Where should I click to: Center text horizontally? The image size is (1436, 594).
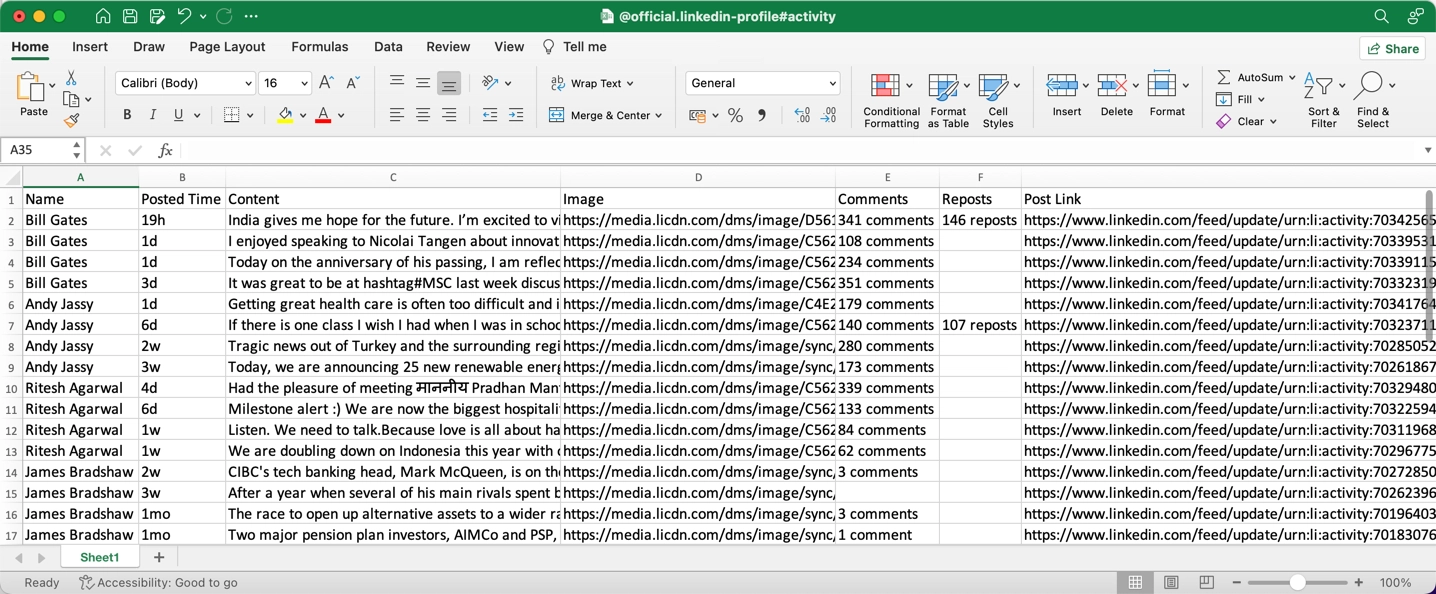point(423,115)
